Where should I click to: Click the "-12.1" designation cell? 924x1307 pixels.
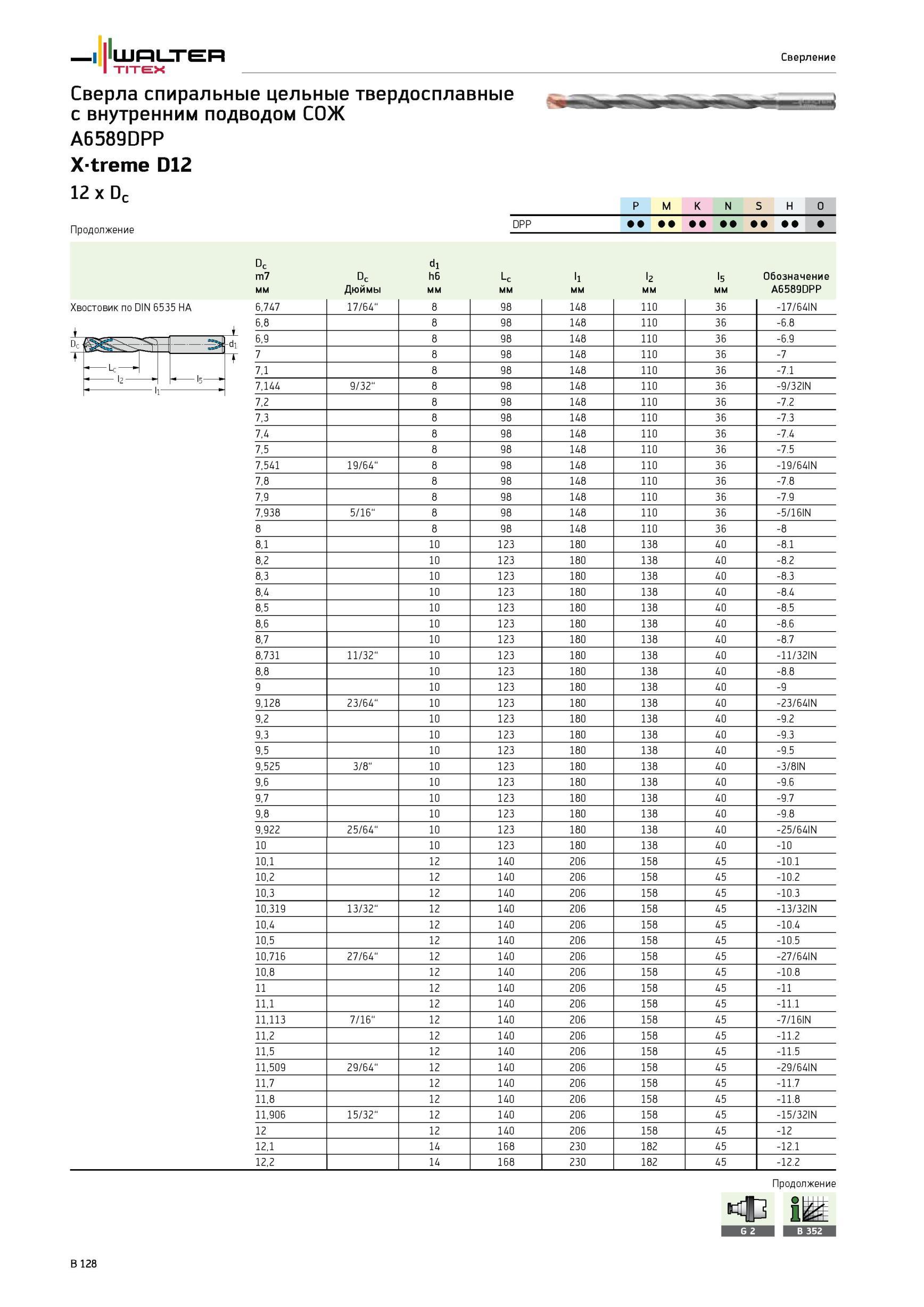tap(788, 1147)
